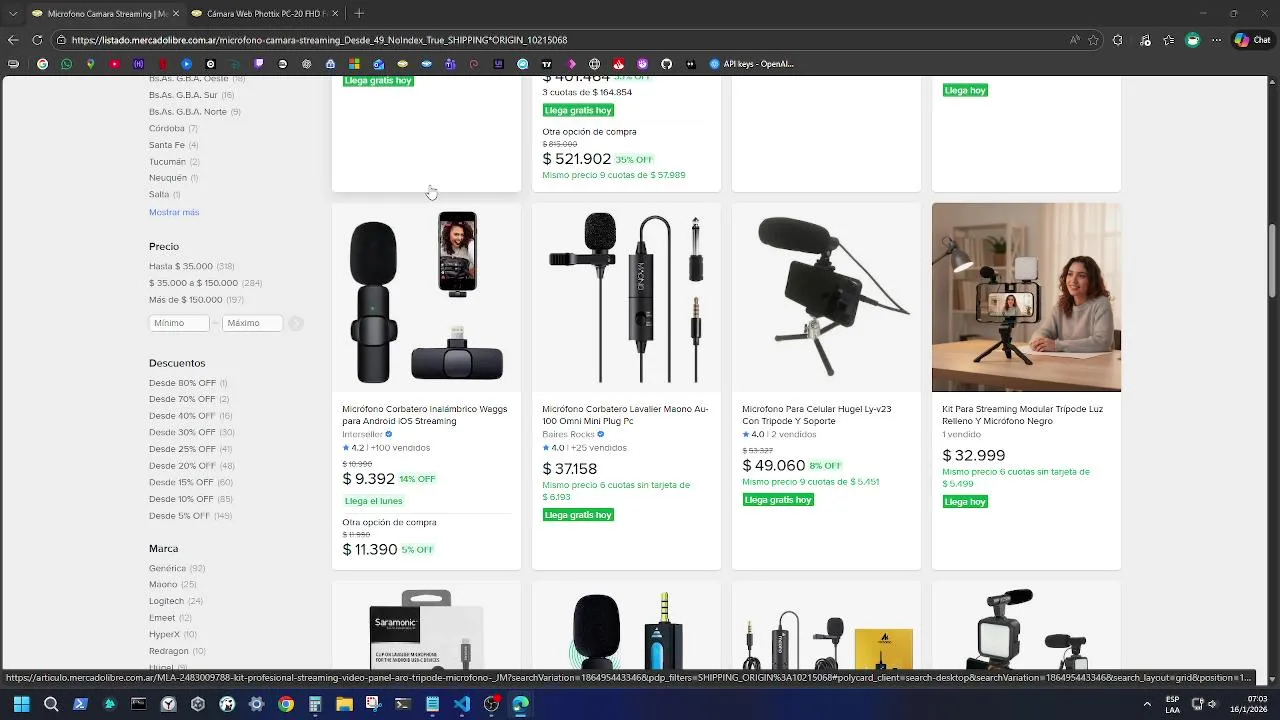The height and width of the screenshot is (720, 1280).
Task: Open Windows taskbar search
Action: coord(51,704)
